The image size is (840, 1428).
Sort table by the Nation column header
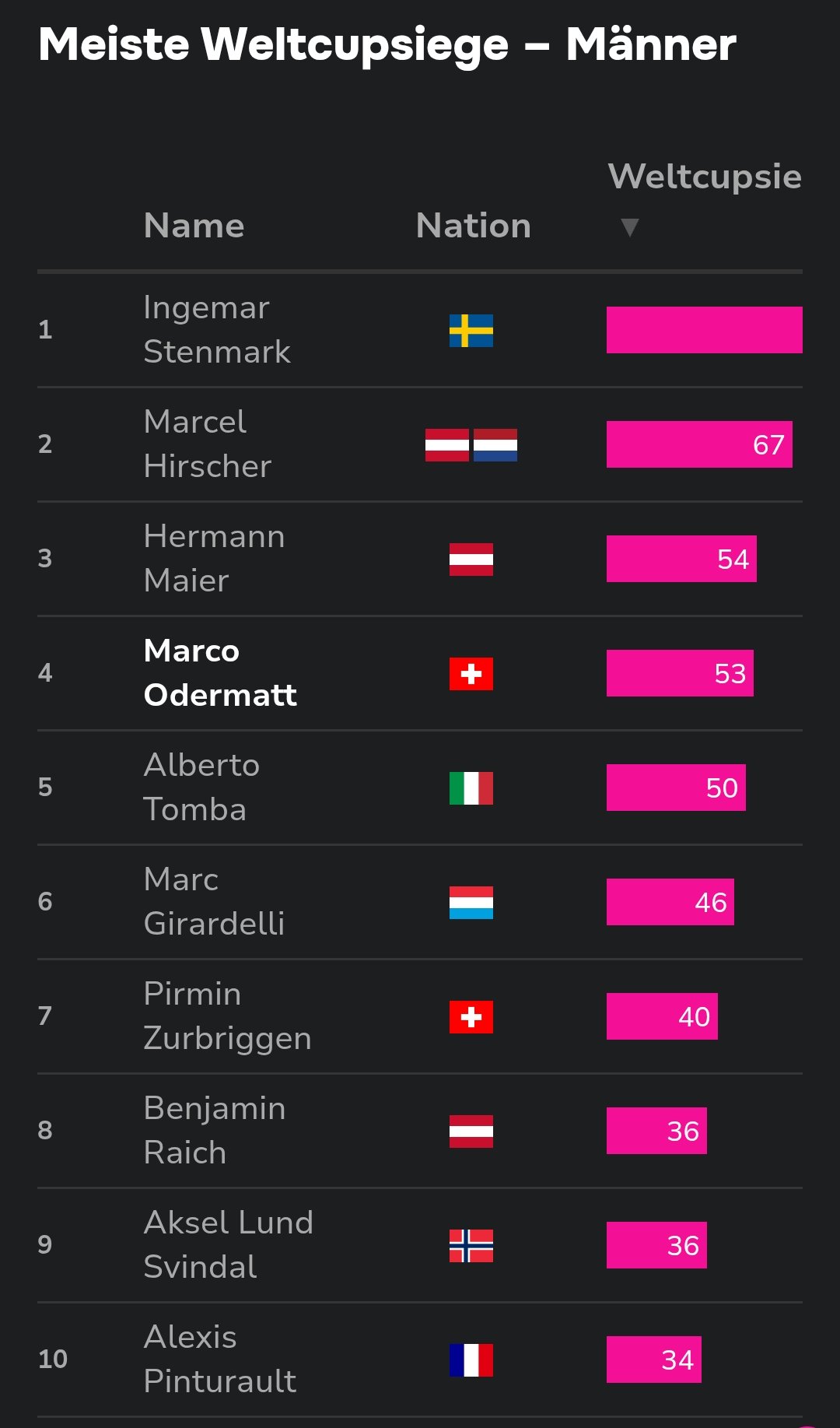(x=473, y=226)
